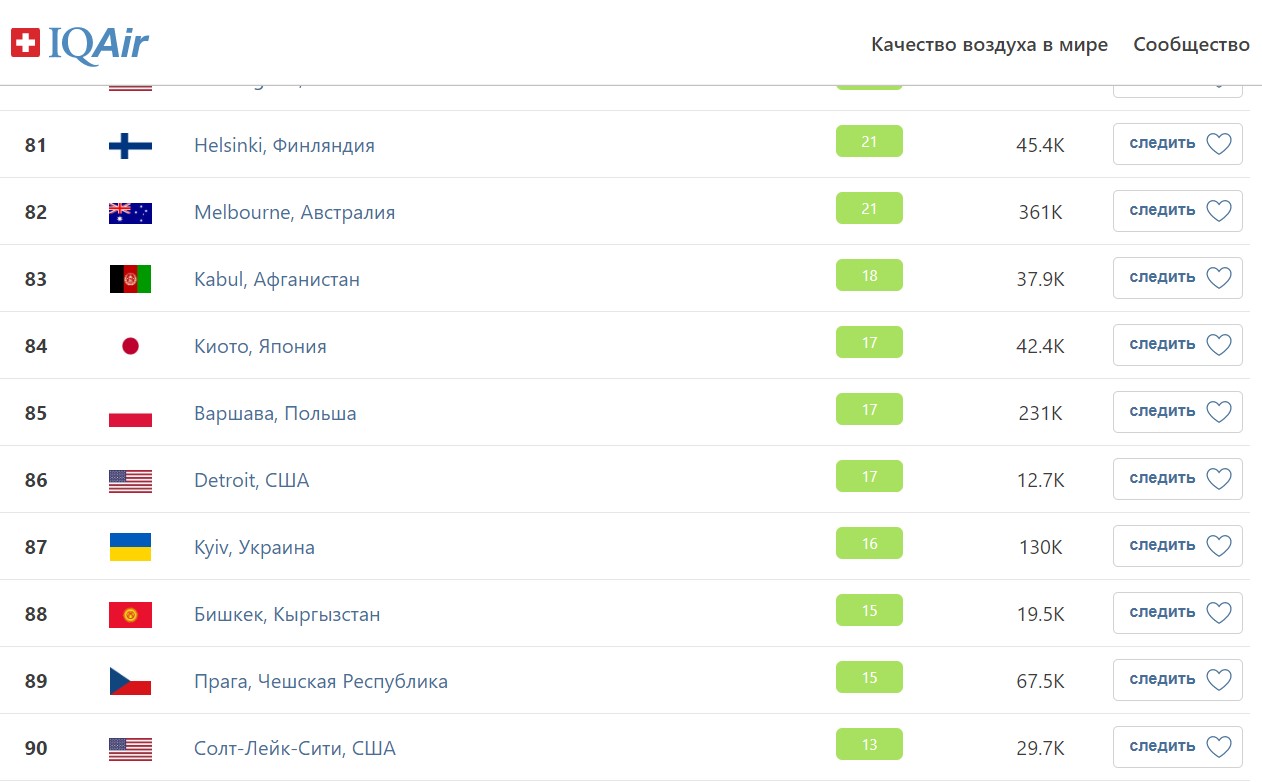The width and height of the screenshot is (1262, 782).
Task: Toggle следить for Варшава, Польша
Action: tap(1178, 412)
